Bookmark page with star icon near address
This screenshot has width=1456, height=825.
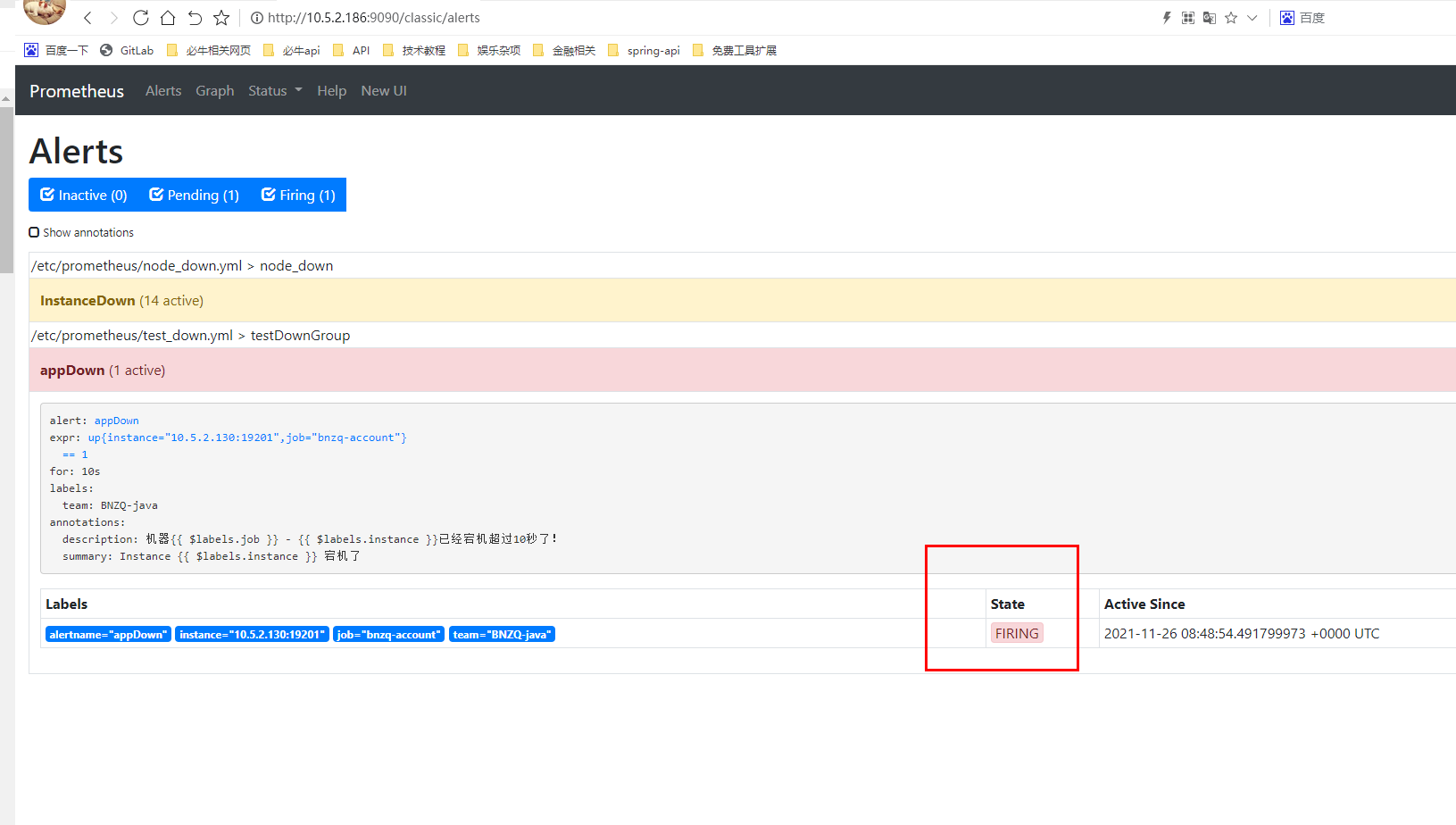click(x=221, y=18)
